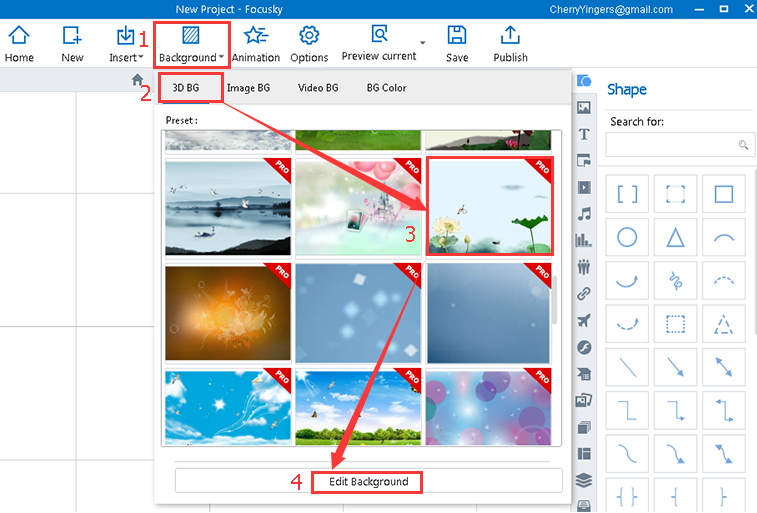Screen dimensions: 757x513
Task: Insert the dashed triangle shape
Action: [724, 324]
